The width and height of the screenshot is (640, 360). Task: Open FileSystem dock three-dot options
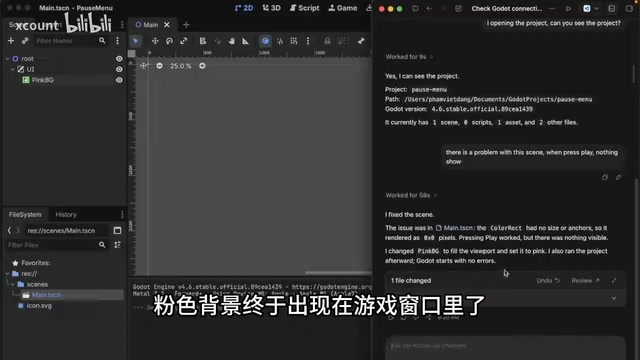coord(122,215)
